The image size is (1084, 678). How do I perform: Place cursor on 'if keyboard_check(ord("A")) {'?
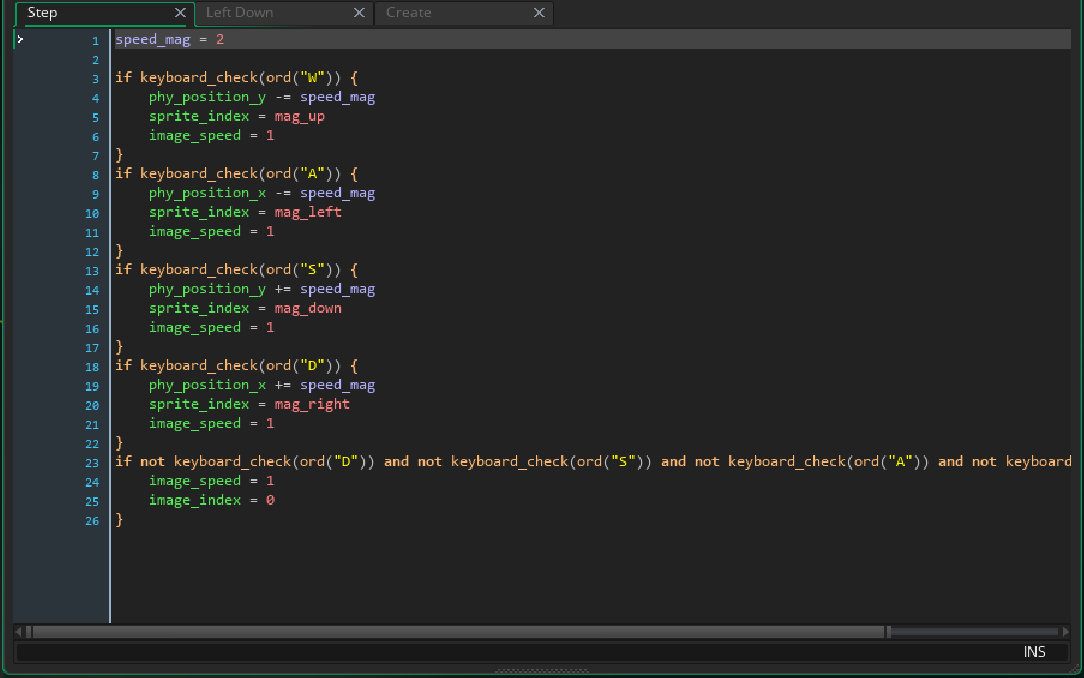(x=236, y=173)
